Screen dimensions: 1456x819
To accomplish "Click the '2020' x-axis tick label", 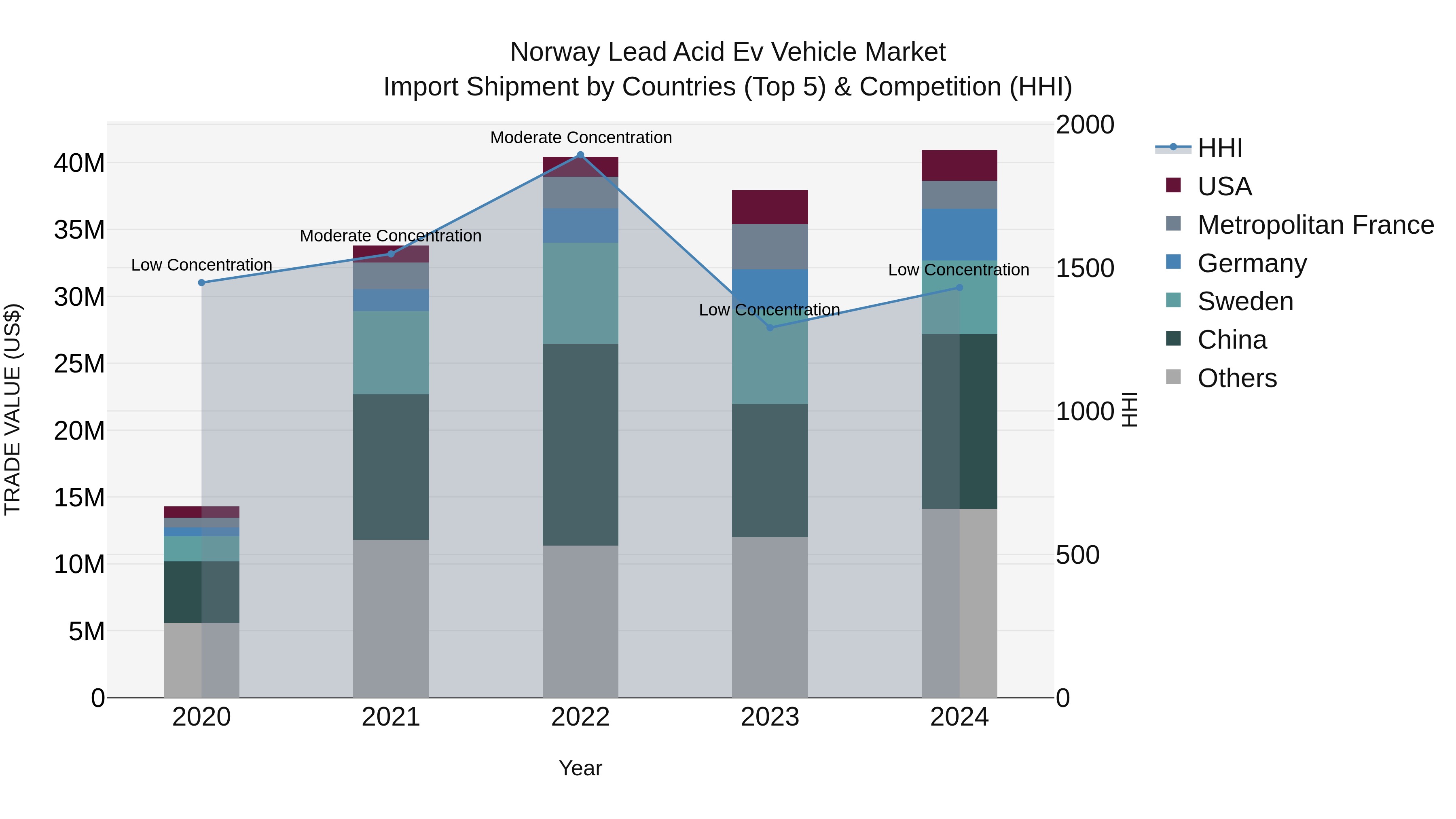I will (201, 717).
